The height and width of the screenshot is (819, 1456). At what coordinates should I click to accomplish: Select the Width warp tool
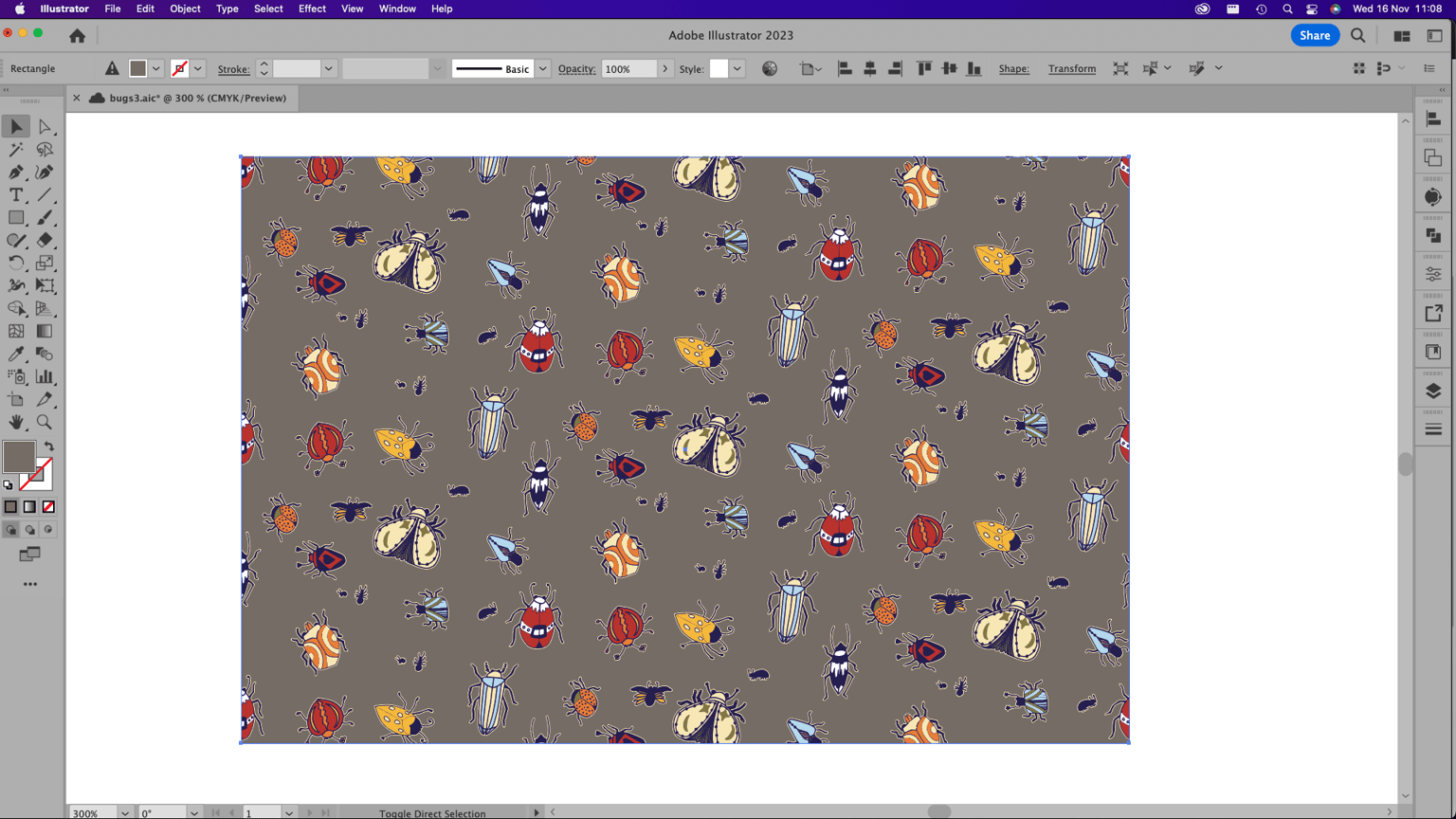[x=16, y=285]
